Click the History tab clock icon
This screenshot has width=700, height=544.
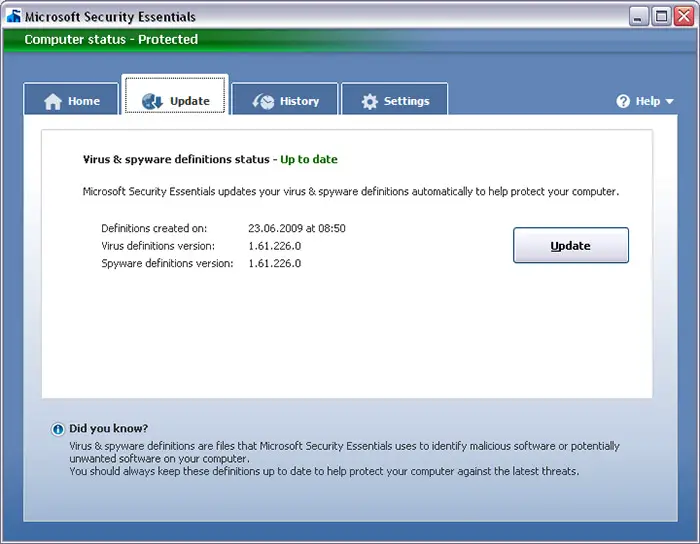[263, 102]
